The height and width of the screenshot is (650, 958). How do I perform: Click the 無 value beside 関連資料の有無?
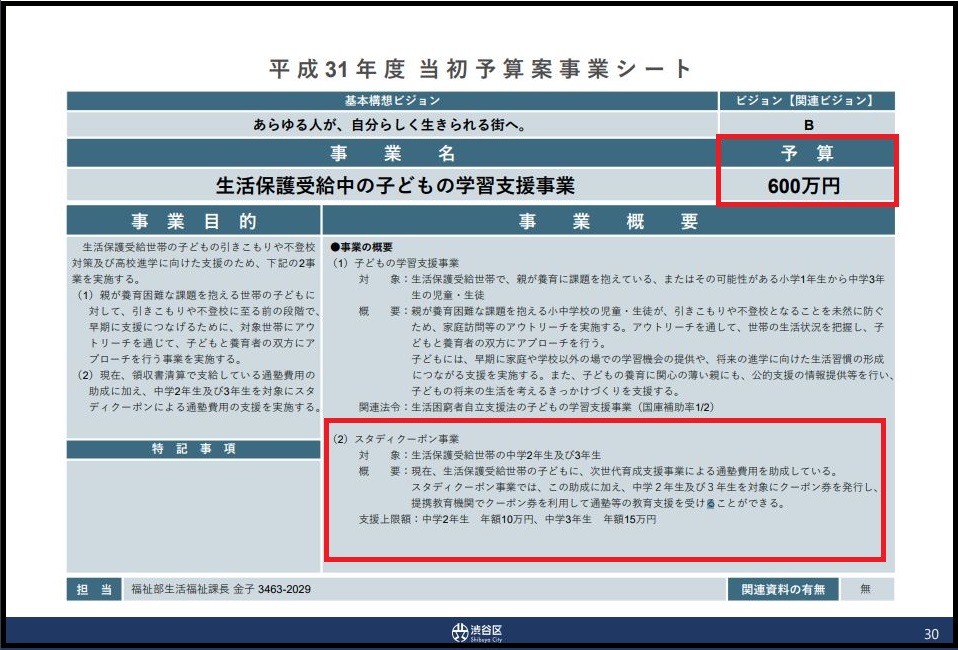point(865,590)
